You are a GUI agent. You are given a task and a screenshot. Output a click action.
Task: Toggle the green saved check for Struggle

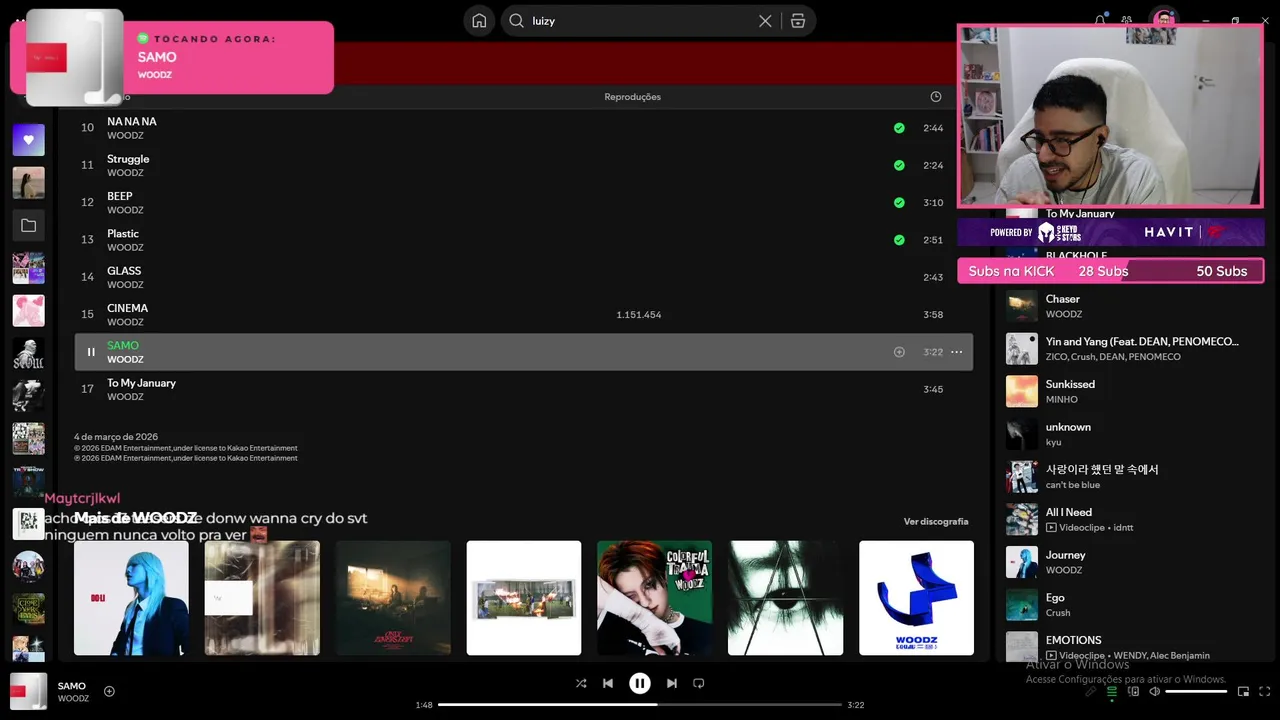(899, 165)
